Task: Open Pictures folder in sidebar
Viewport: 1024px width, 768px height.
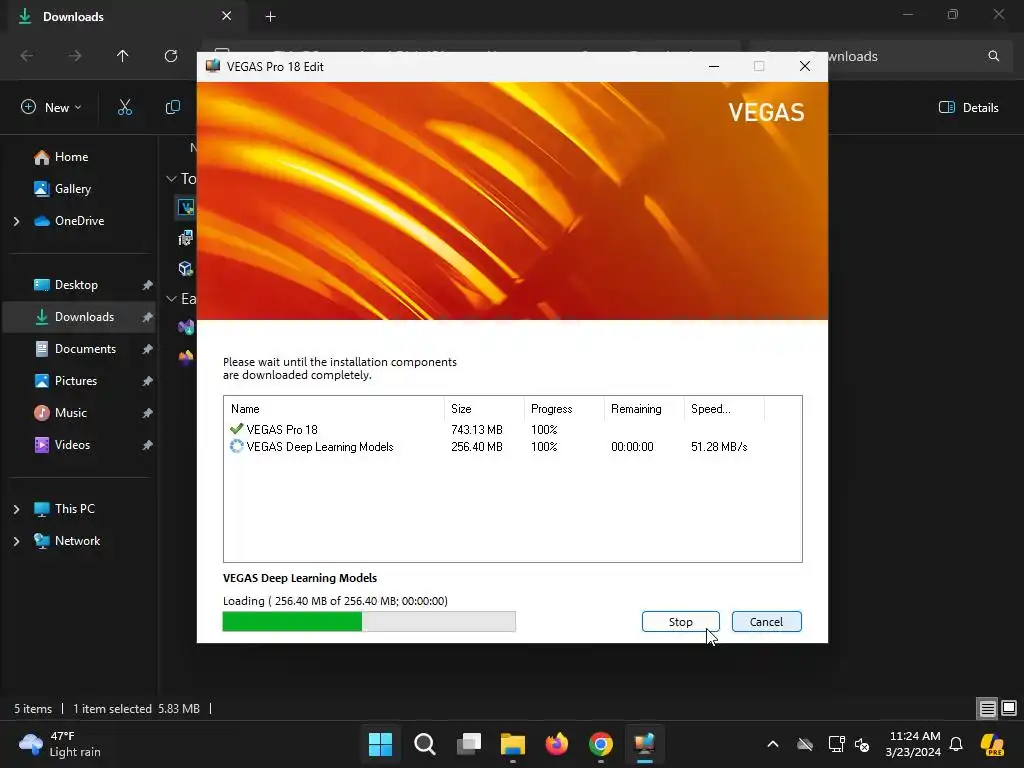Action: coord(76,381)
